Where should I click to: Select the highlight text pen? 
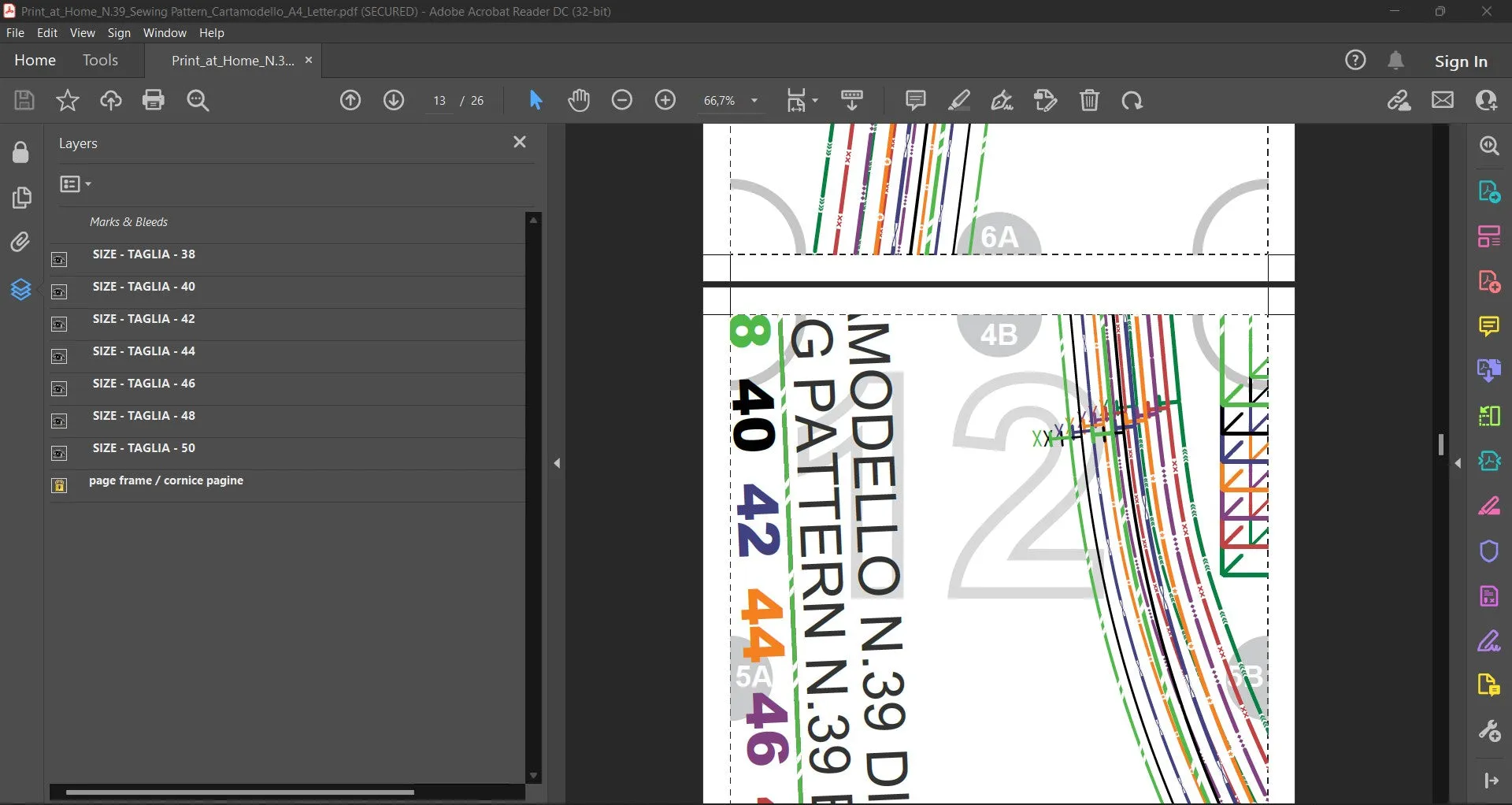(958, 100)
